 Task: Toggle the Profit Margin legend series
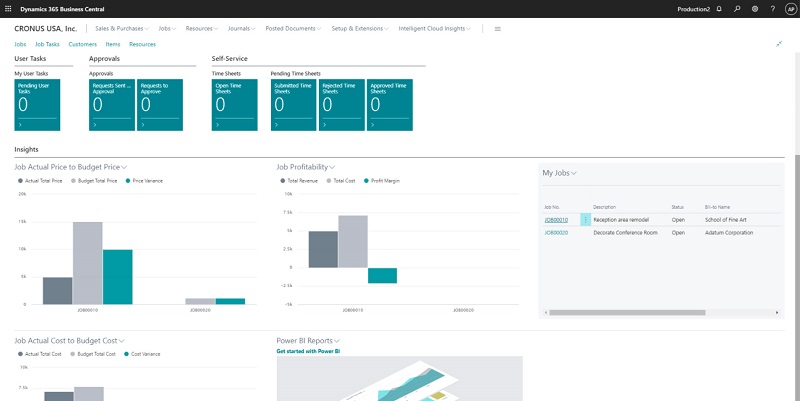(383, 181)
